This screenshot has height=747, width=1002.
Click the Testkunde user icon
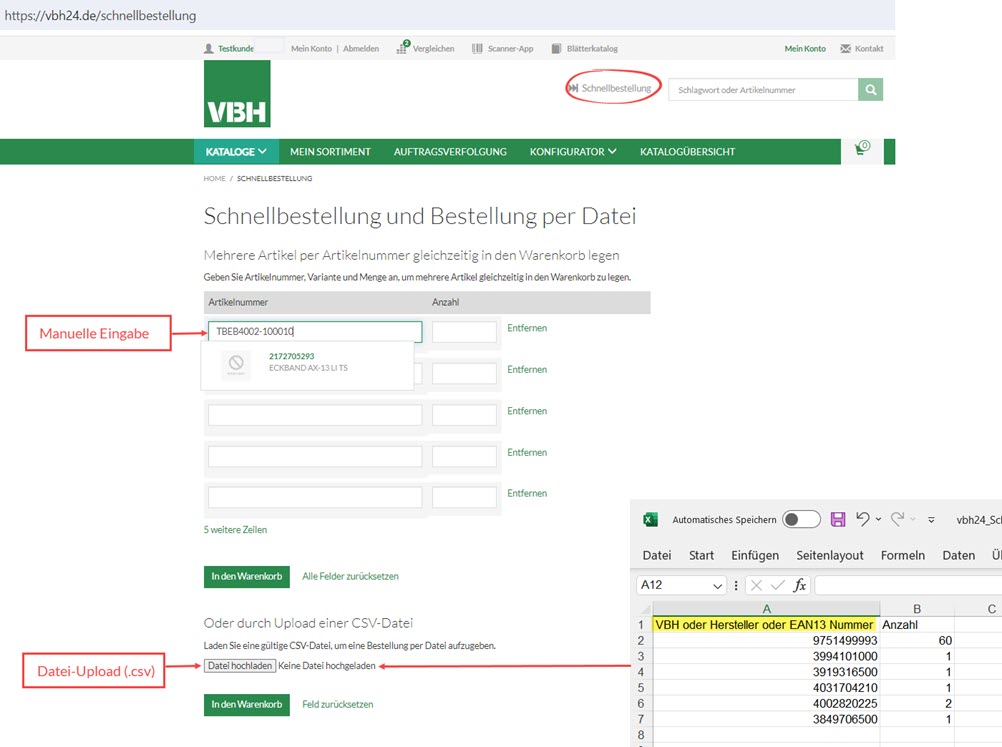208,49
